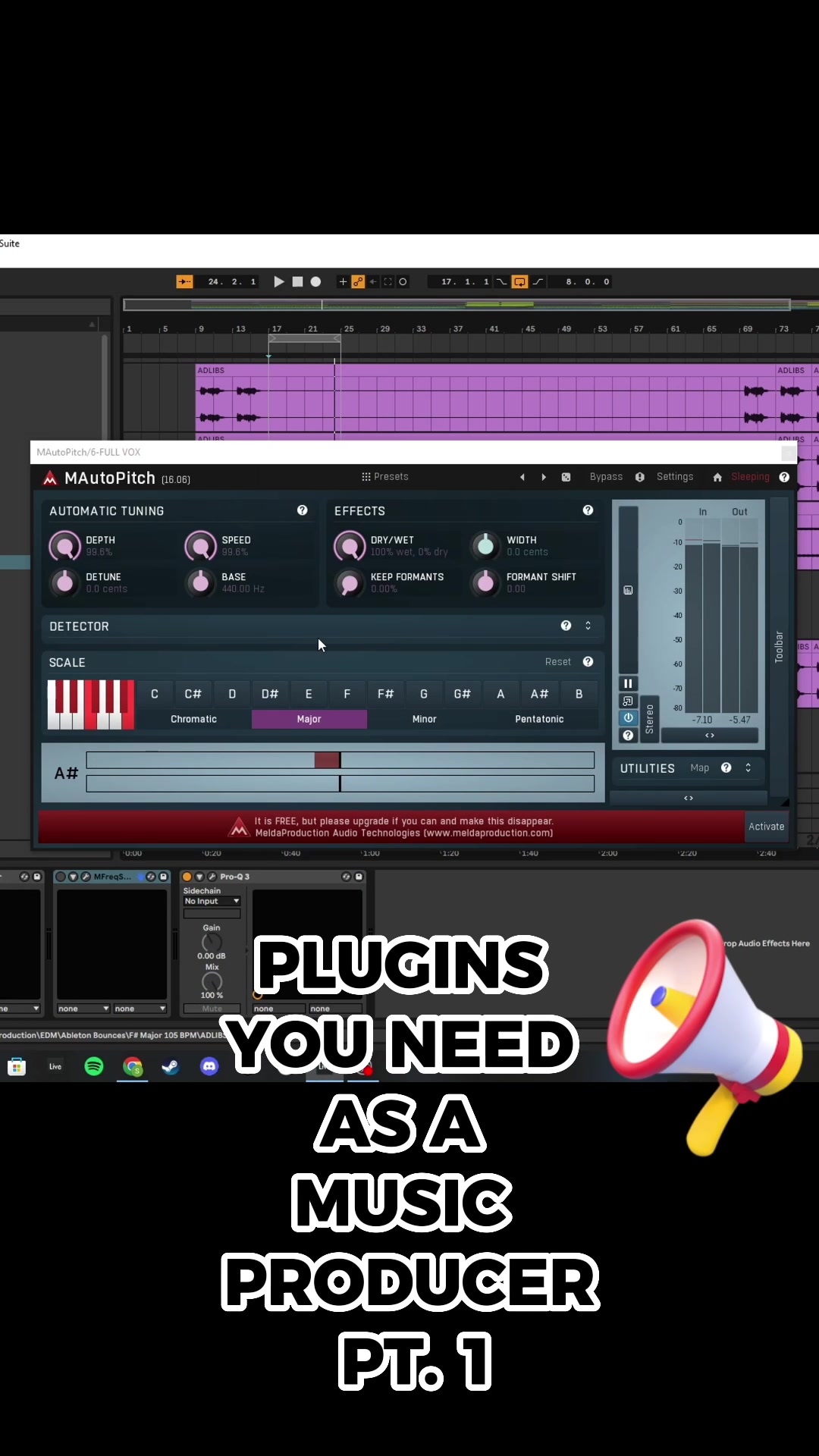Open help icon in the MAutoPitch header
The width and height of the screenshot is (819, 1456).
pyautogui.click(x=784, y=477)
